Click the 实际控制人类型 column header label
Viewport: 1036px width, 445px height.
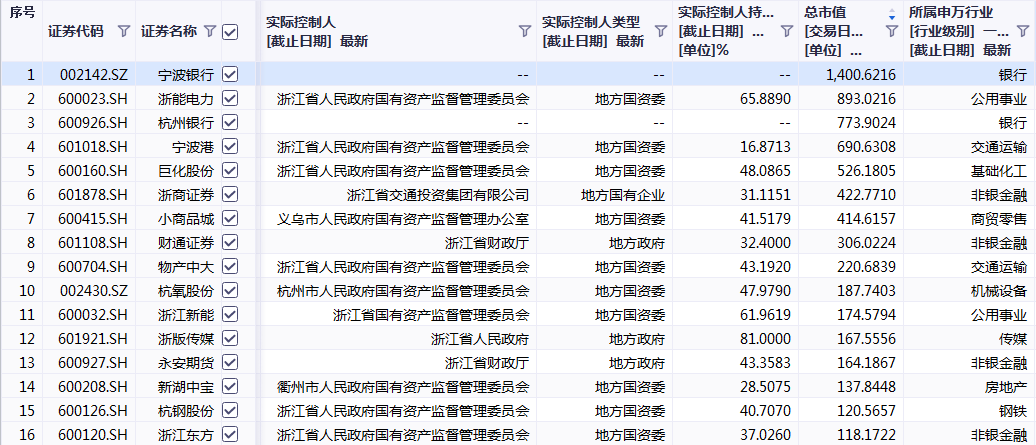pos(591,21)
